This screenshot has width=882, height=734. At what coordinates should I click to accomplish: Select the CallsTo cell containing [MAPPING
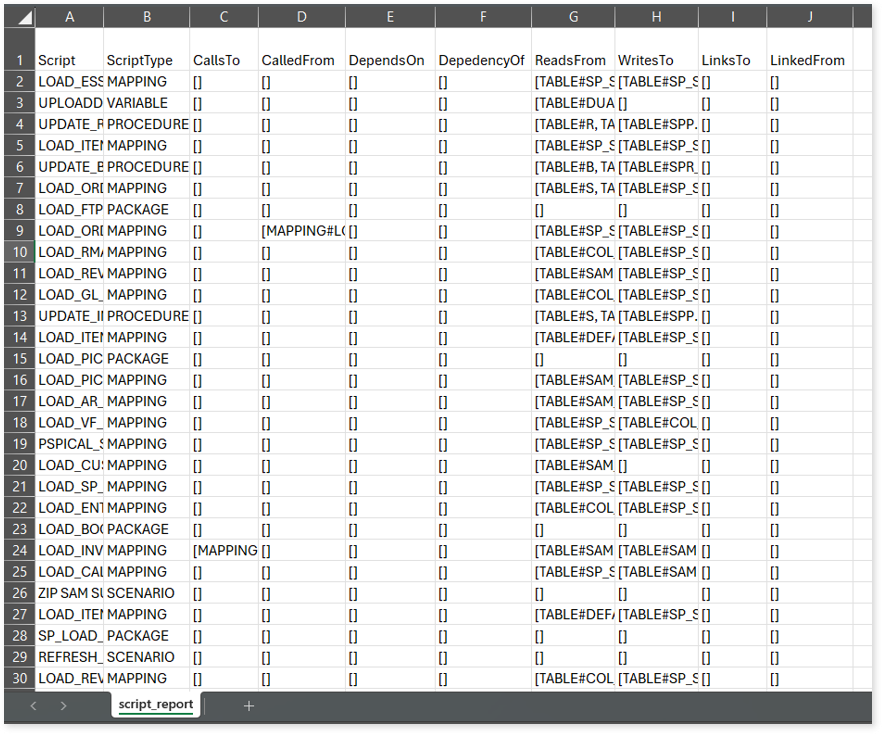[224, 550]
